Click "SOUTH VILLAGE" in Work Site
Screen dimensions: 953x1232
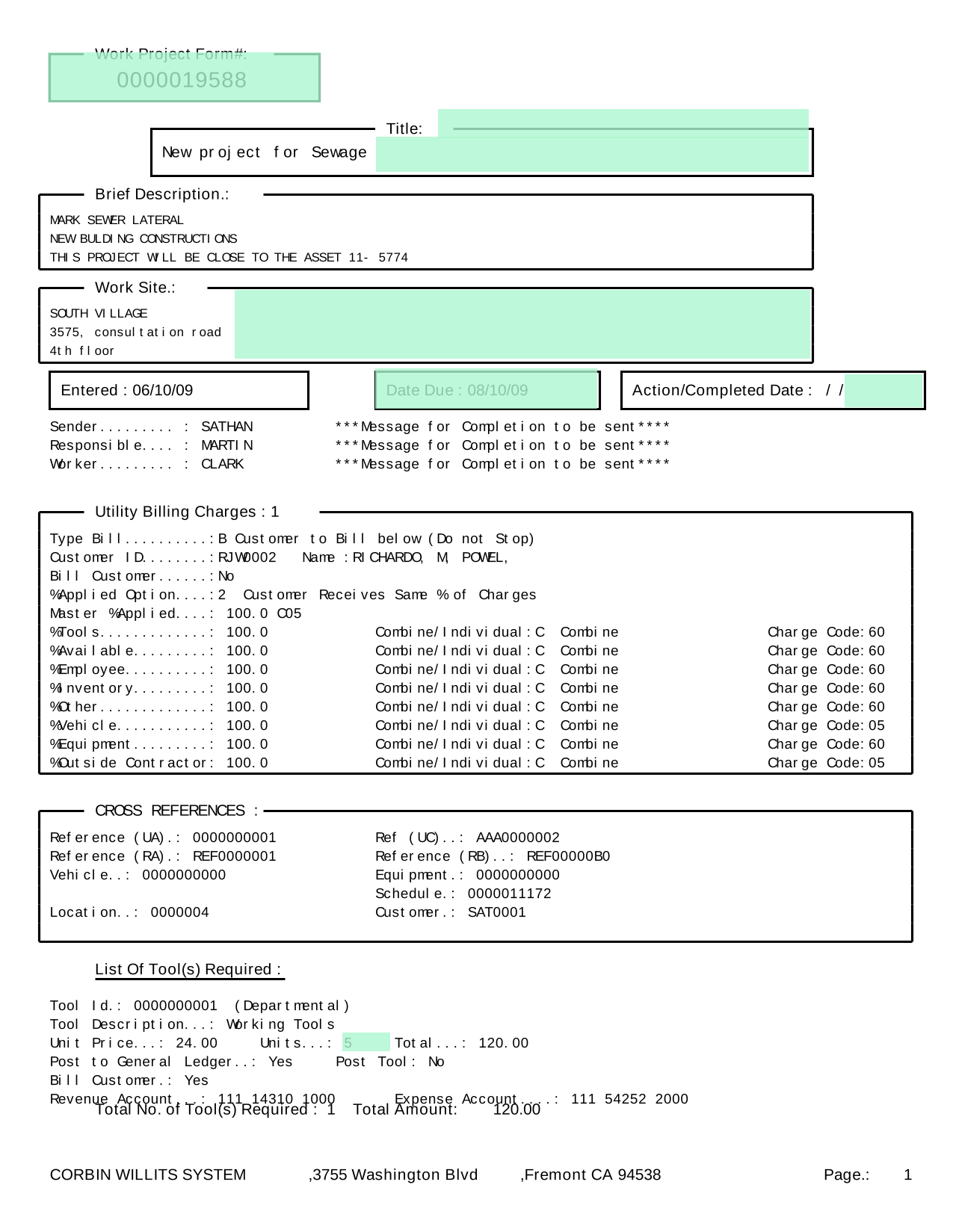pos(99,313)
